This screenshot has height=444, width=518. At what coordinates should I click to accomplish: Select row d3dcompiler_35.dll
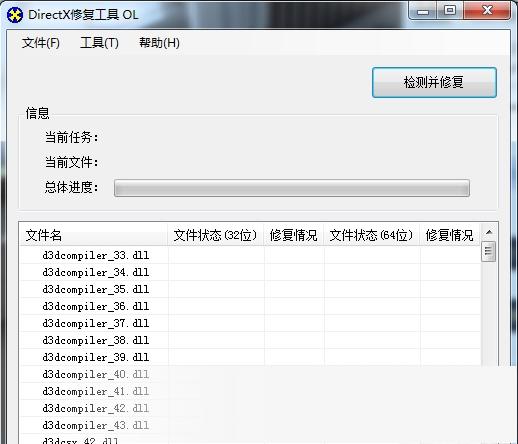point(250,289)
